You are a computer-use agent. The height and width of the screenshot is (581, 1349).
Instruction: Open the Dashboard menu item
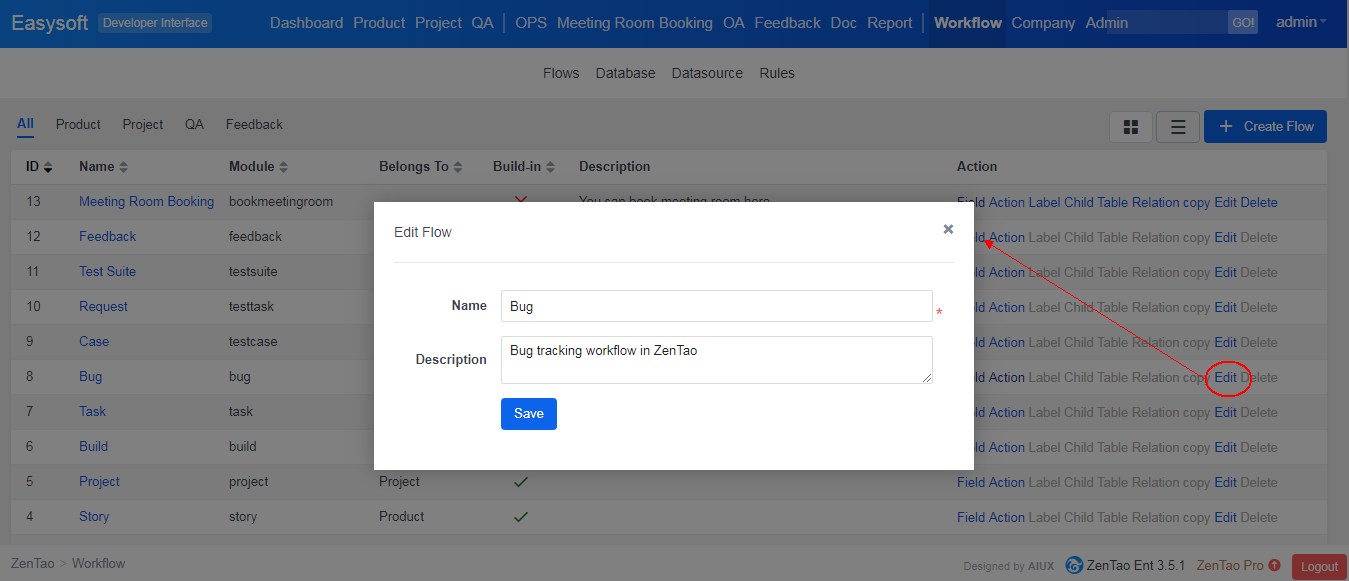[x=306, y=23]
